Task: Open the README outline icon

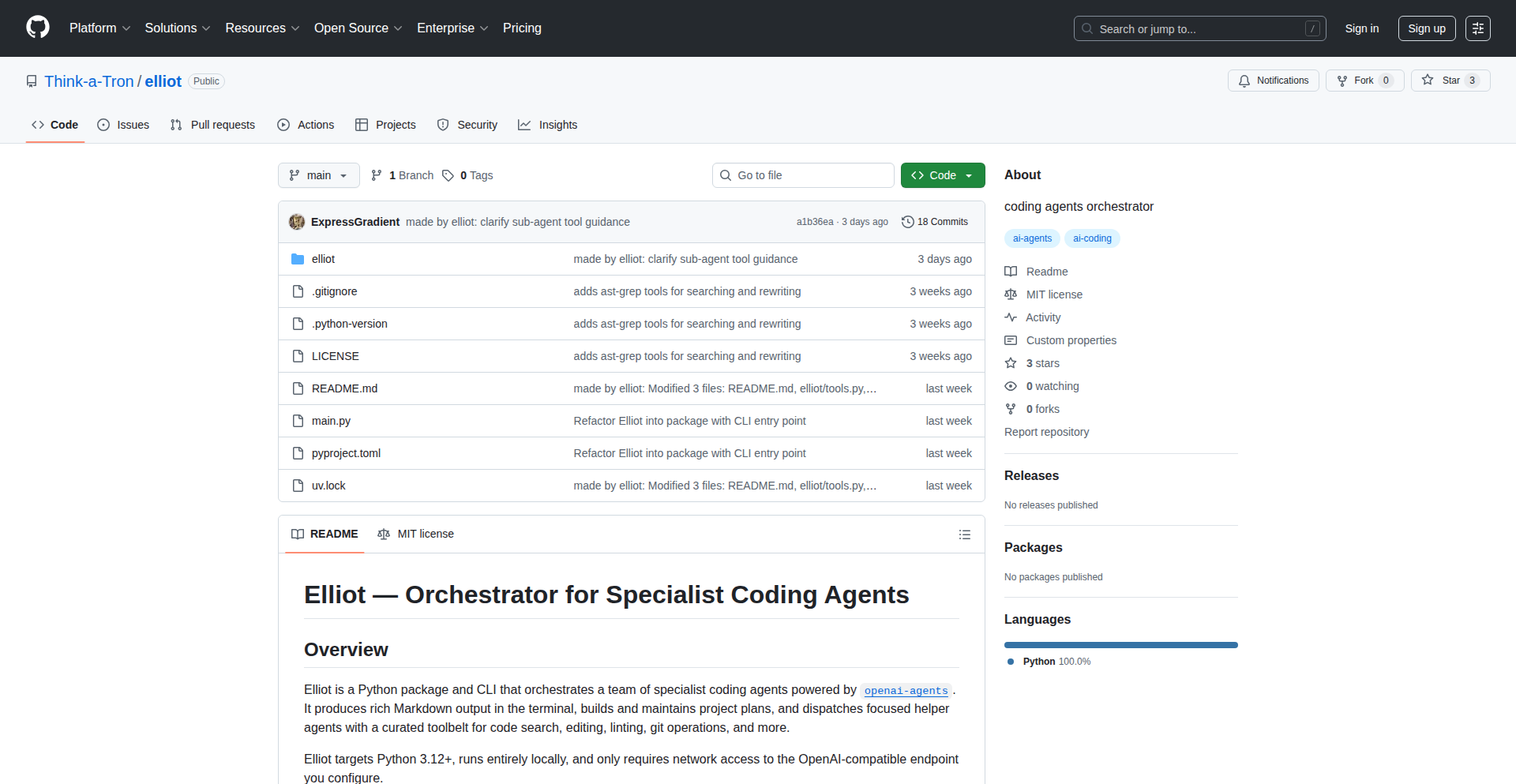Action: (x=964, y=535)
